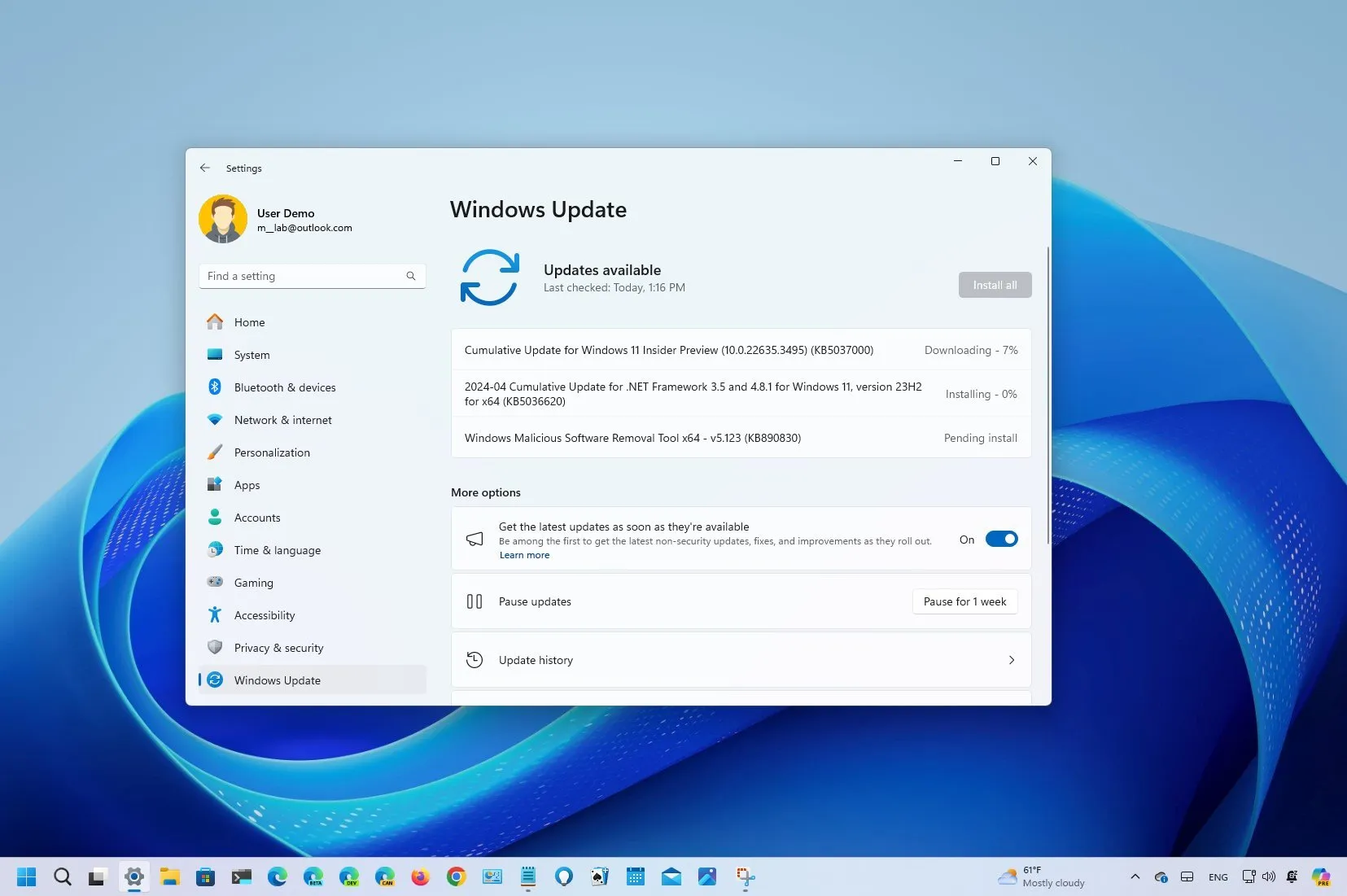The height and width of the screenshot is (896, 1347).
Task: Click the Gaming controller icon in sidebar
Action: tap(214, 583)
